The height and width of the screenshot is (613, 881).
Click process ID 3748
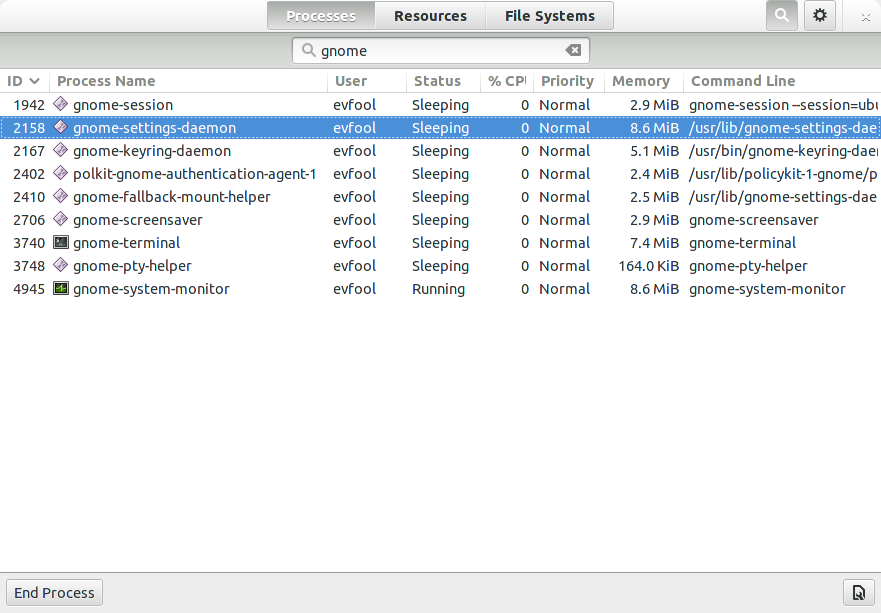click(29, 266)
